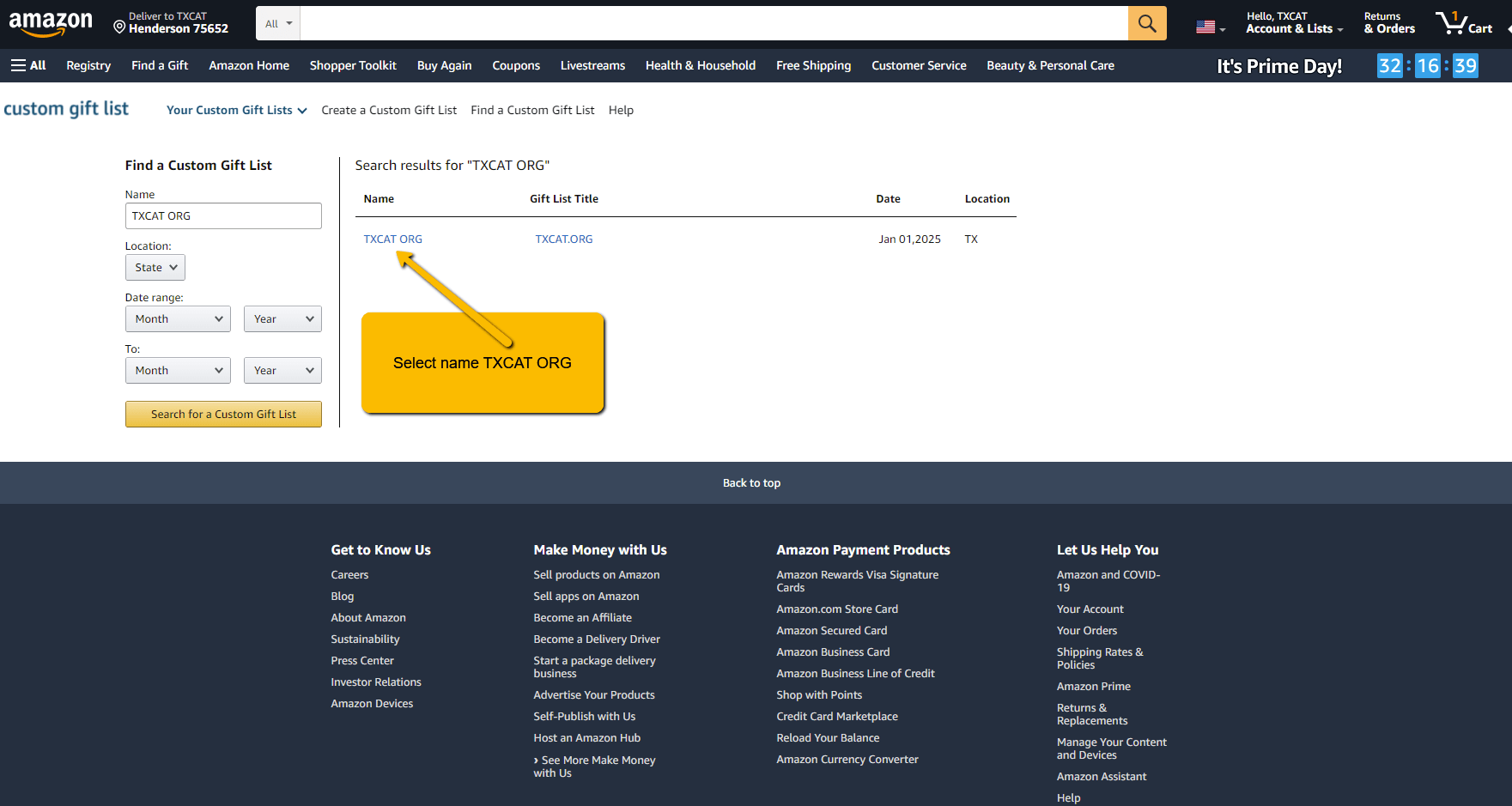Open the Blog footer link
The height and width of the screenshot is (806, 1512).
point(343,597)
